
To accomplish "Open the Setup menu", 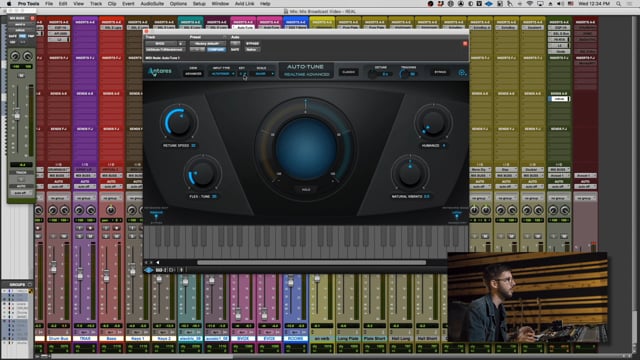I will [x=199, y=4].
